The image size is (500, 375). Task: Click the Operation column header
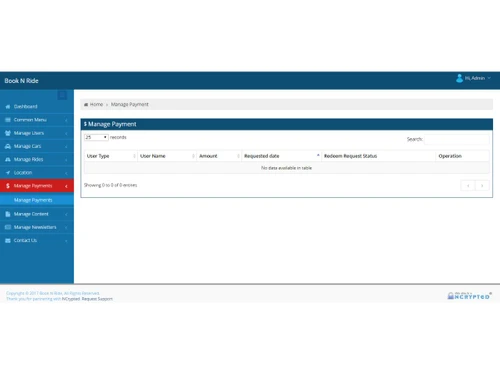point(462,156)
